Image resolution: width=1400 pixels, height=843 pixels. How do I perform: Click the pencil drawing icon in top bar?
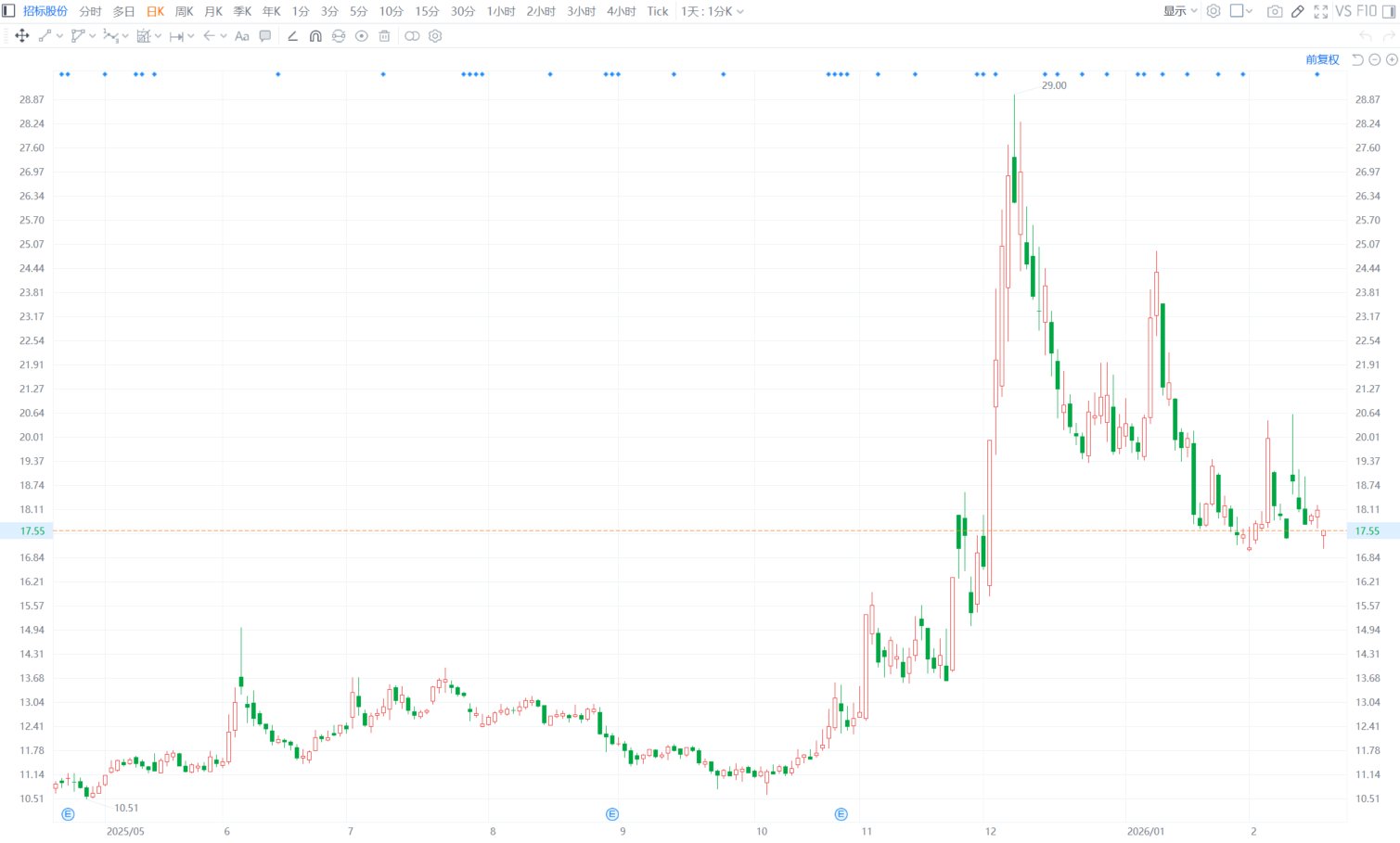[1298, 11]
